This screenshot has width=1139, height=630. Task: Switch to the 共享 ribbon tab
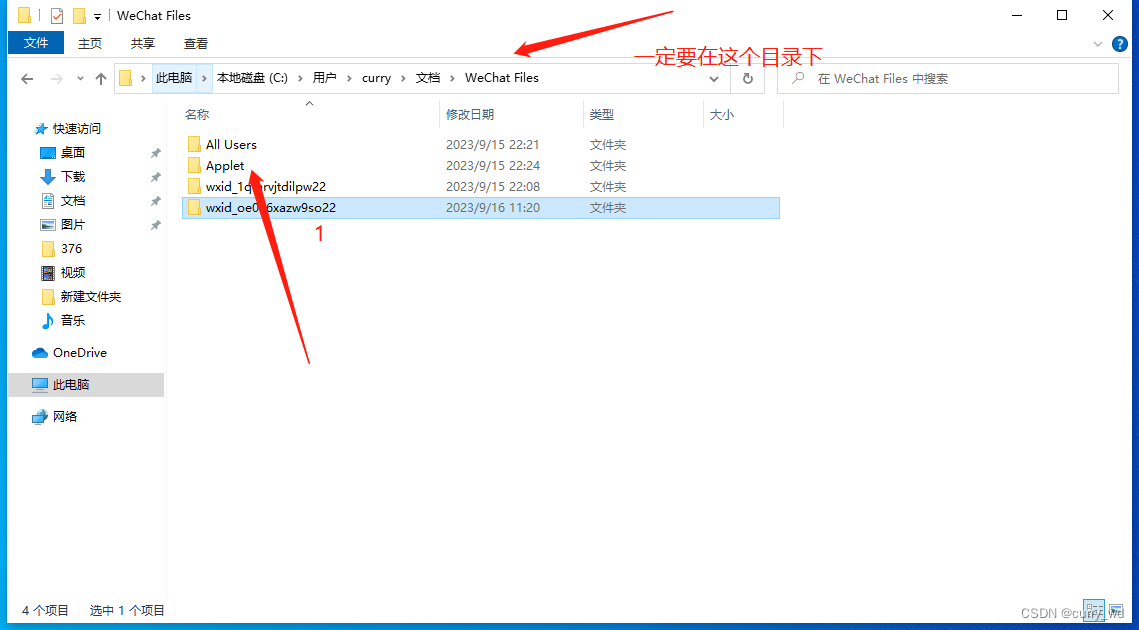(142, 44)
